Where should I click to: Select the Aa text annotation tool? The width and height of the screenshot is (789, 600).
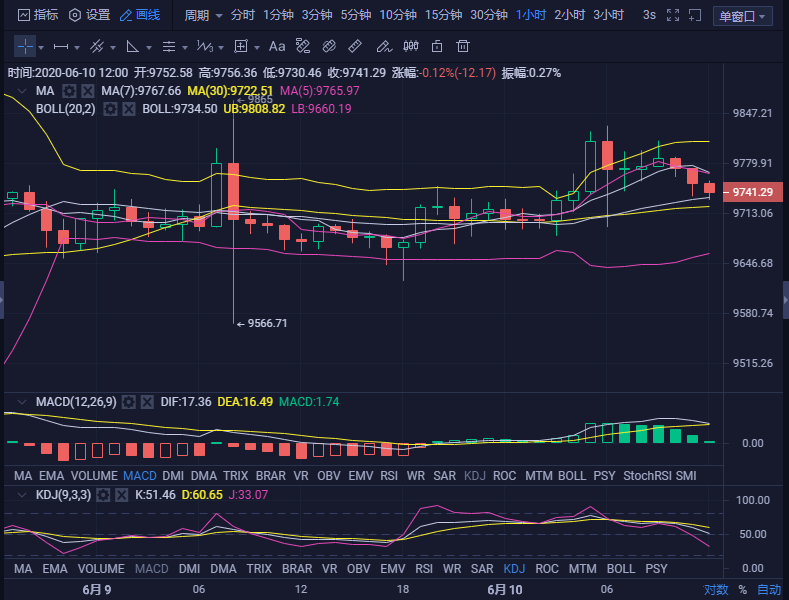[277, 47]
